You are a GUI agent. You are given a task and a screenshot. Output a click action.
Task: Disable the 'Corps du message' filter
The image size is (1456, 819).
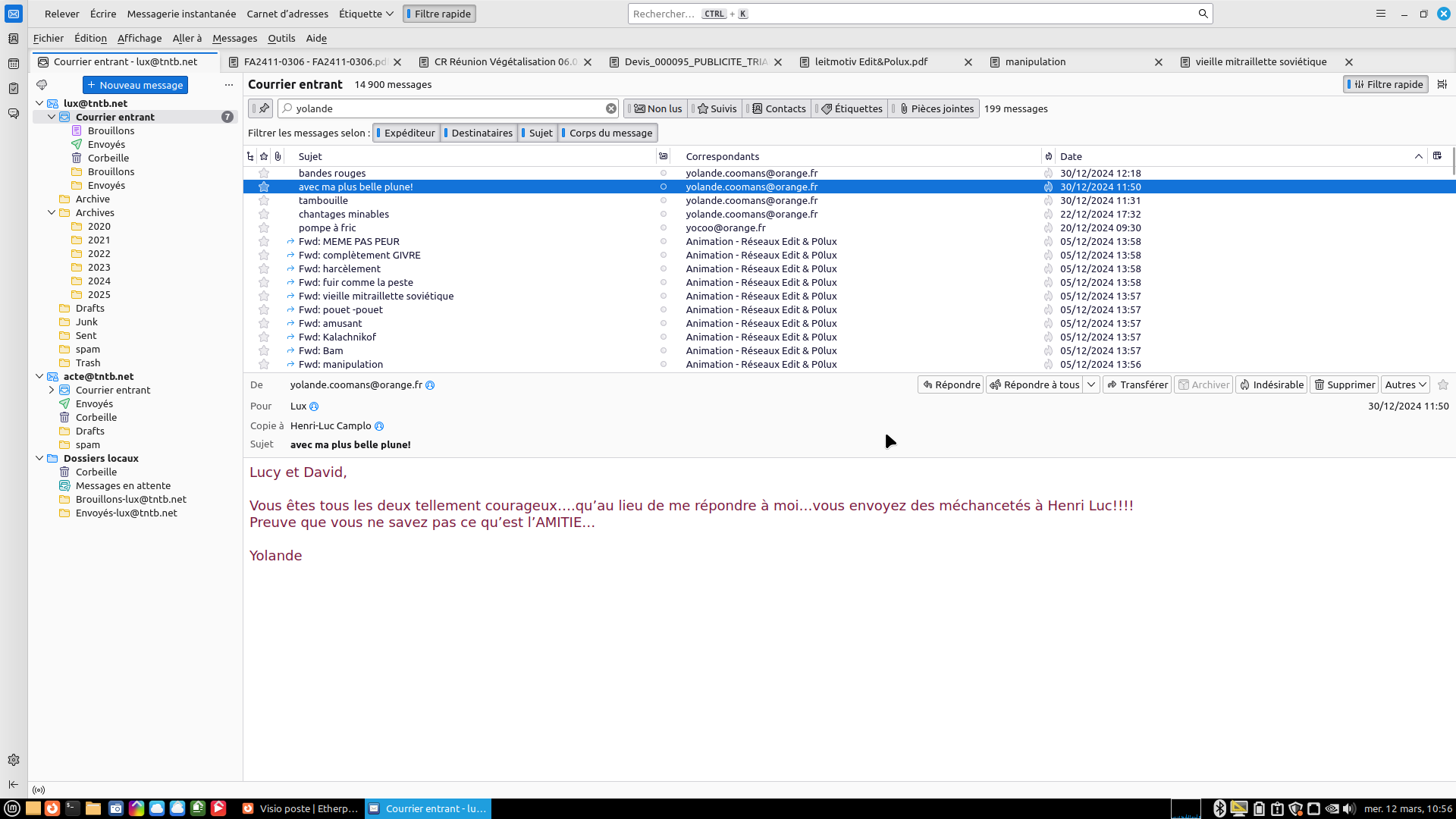pos(608,133)
